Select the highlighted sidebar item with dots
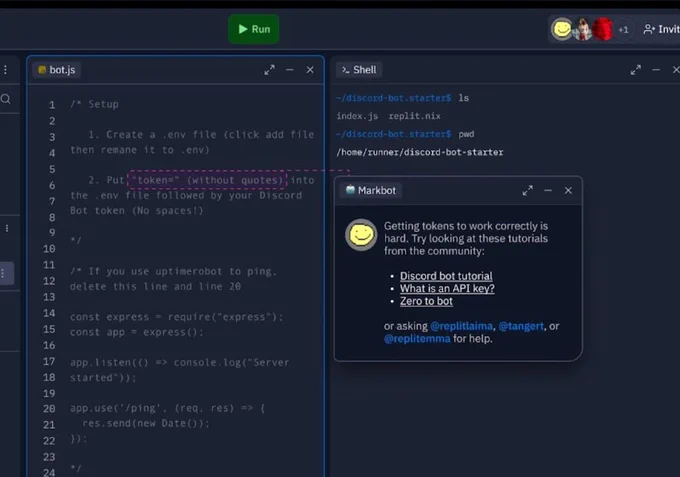This screenshot has height=477, width=680. 5,273
